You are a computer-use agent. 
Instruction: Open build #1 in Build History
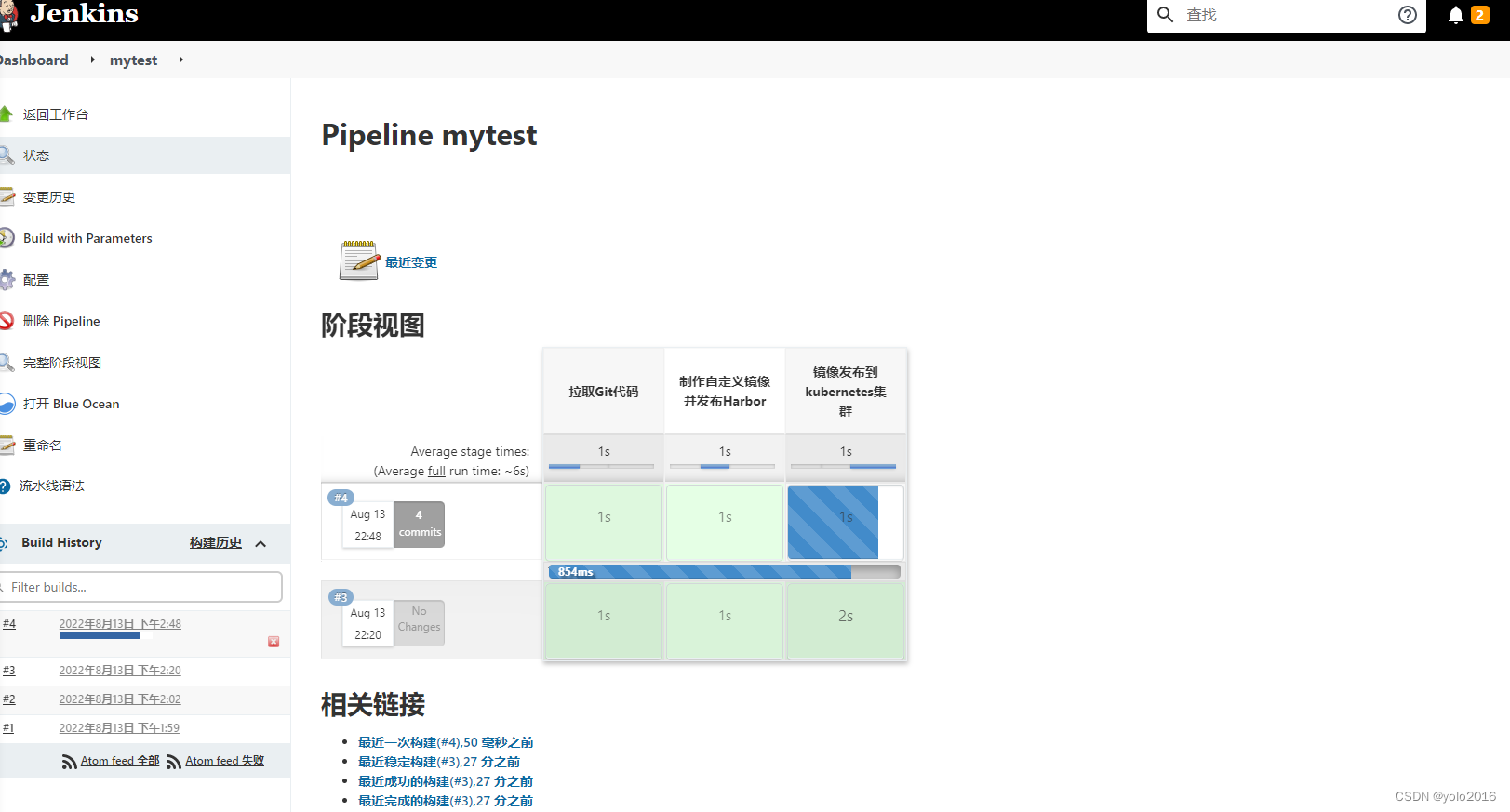8,727
